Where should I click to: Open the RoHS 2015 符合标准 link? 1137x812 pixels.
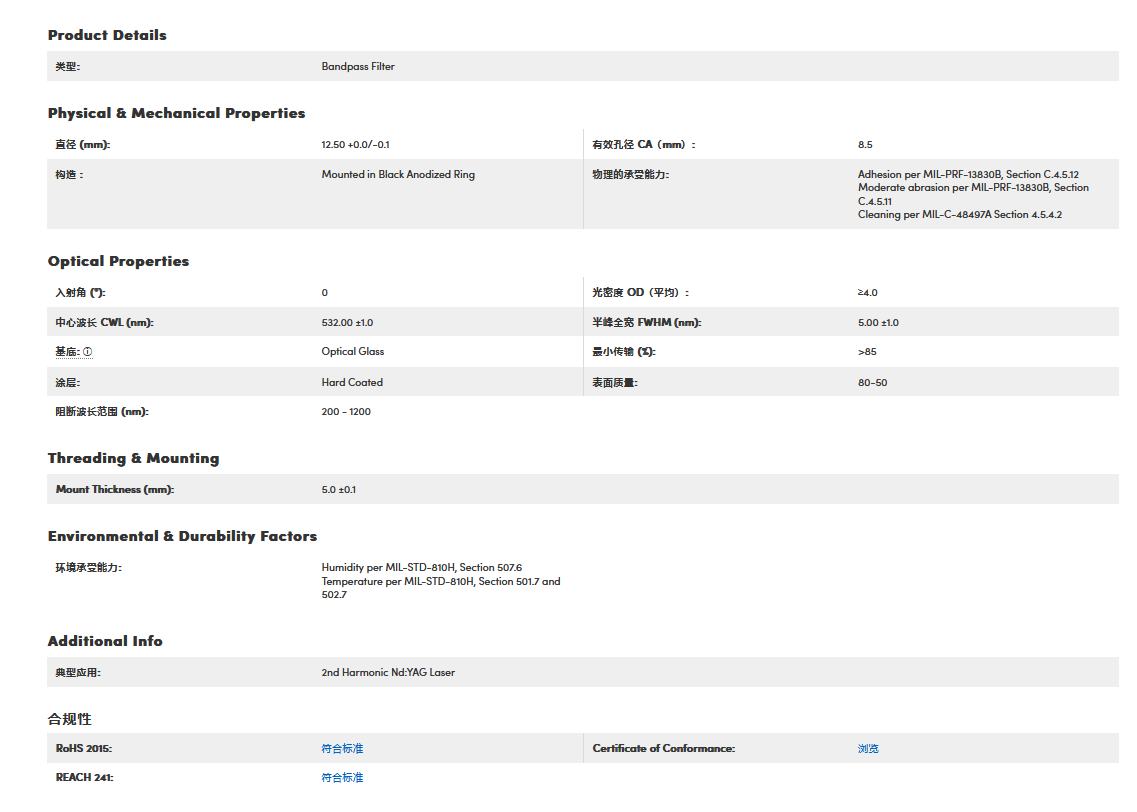(x=342, y=748)
